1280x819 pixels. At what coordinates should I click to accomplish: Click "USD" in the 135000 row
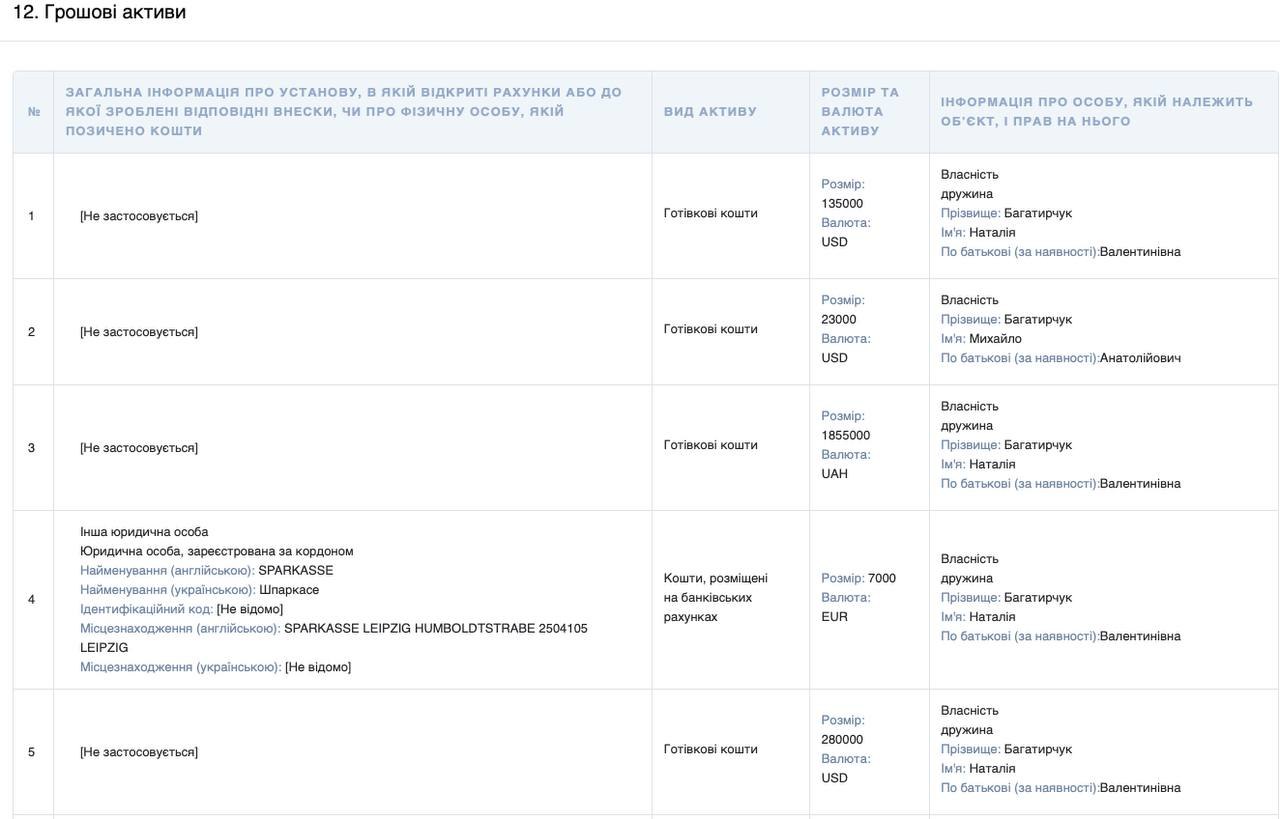tap(835, 242)
